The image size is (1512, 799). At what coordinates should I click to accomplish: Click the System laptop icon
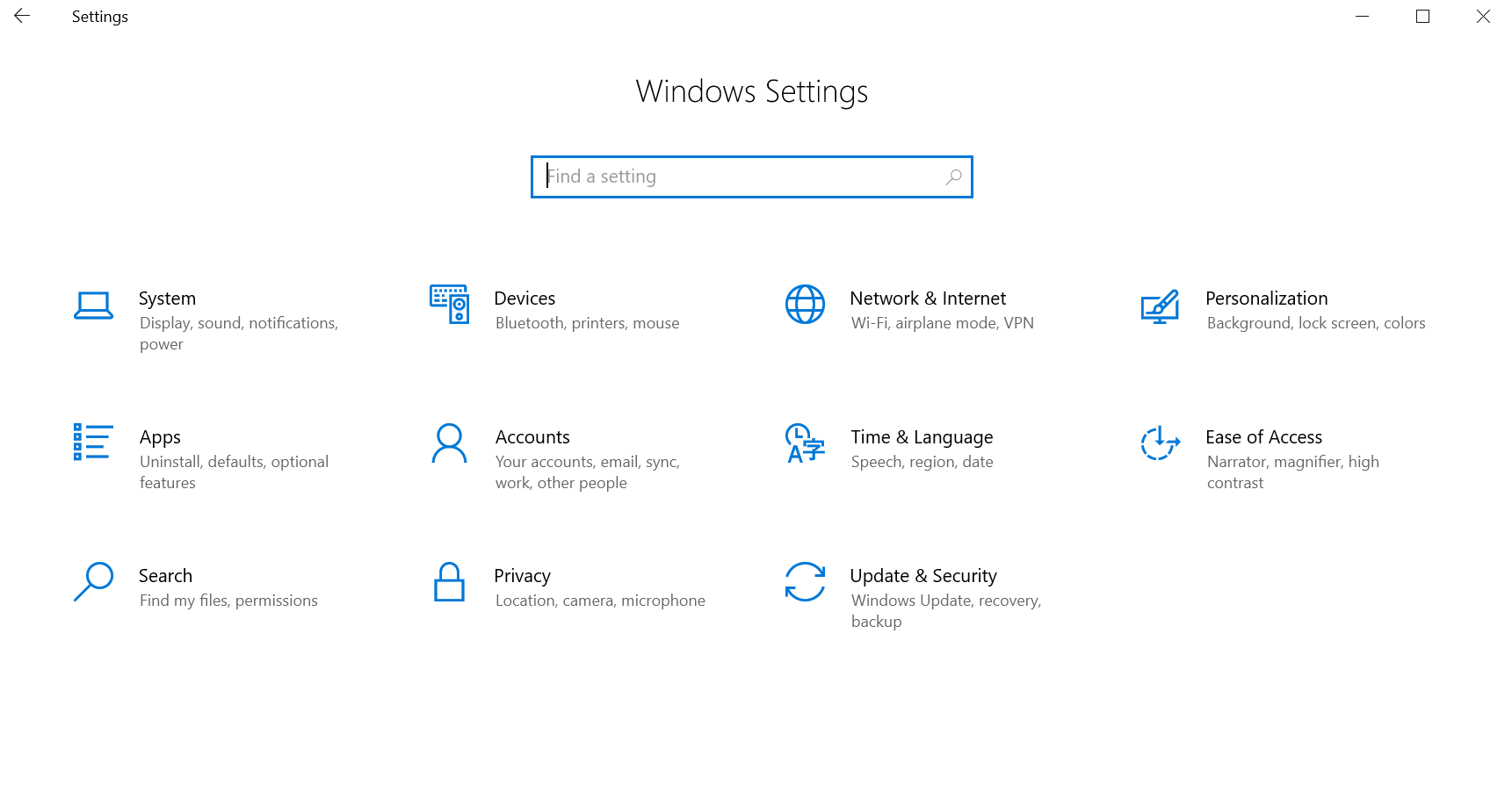(x=93, y=306)
